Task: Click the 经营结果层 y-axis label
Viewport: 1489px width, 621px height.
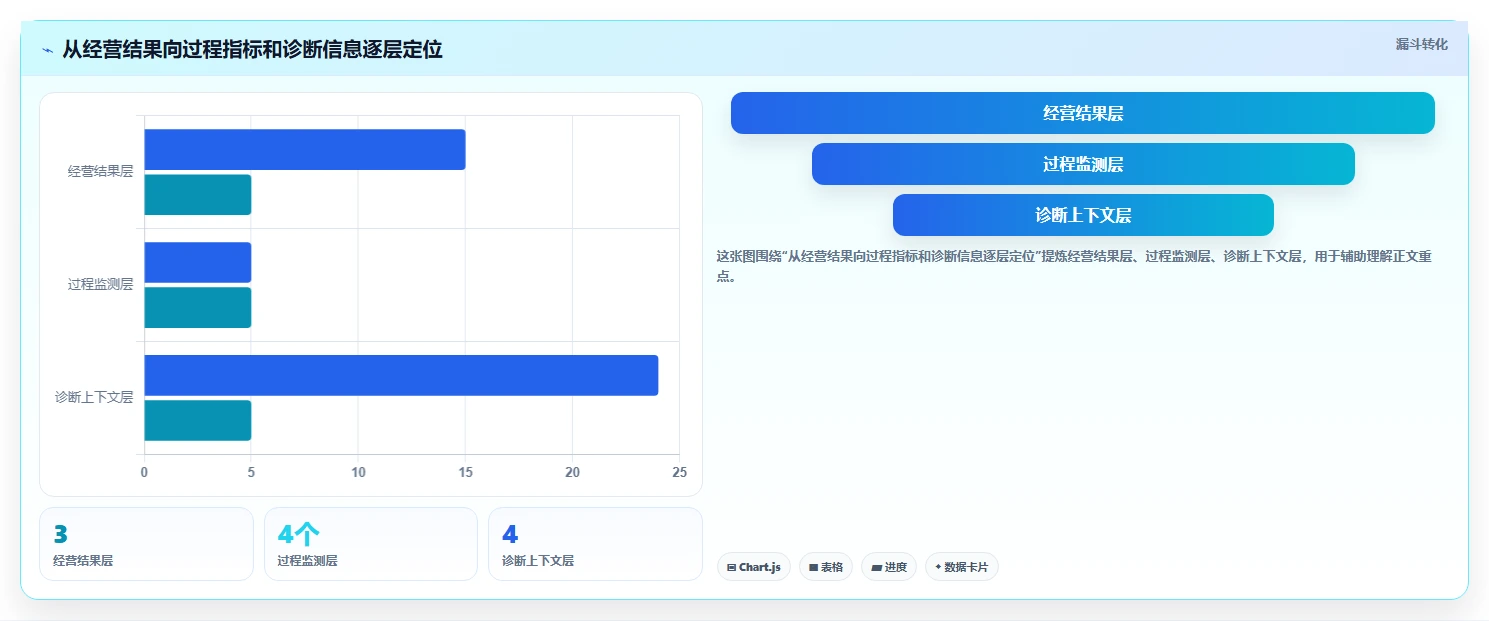Action: [x=100, y=172]
